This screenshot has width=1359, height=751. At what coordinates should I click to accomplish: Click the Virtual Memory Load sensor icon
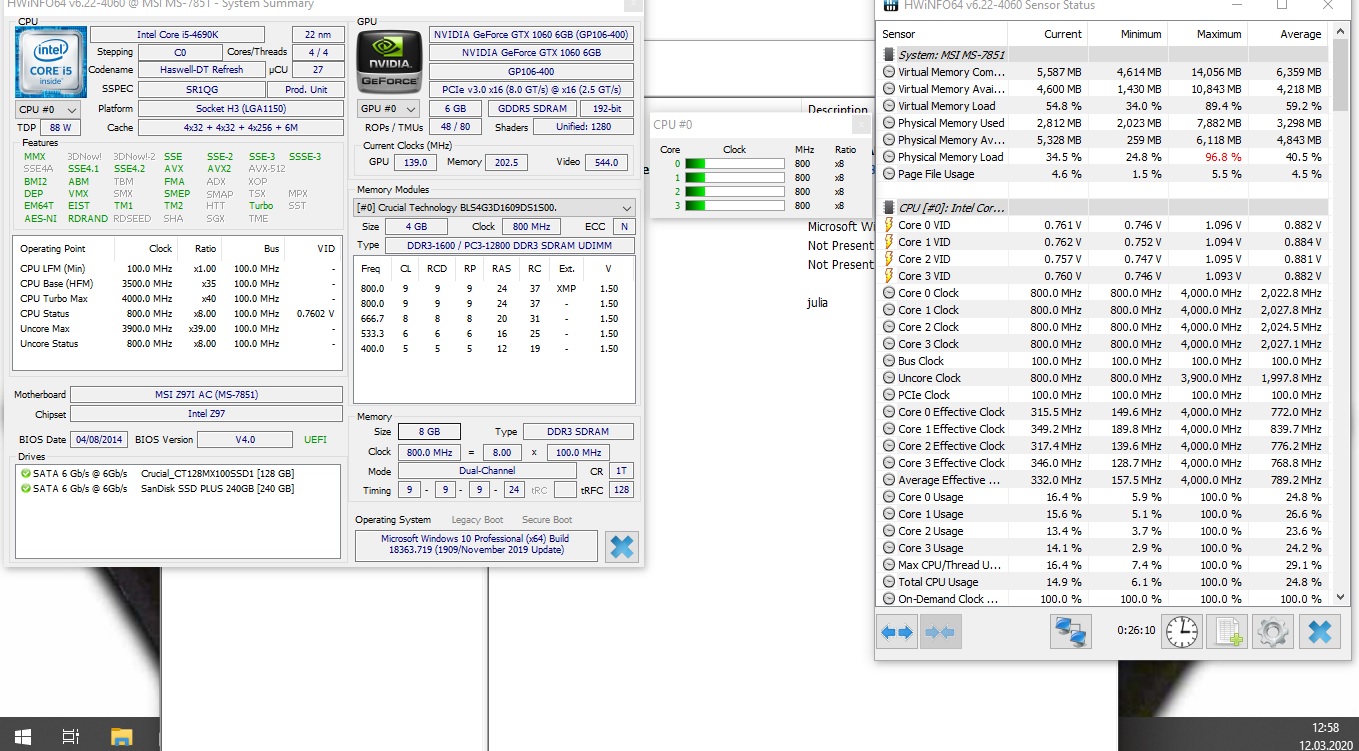tap(889, 106)
